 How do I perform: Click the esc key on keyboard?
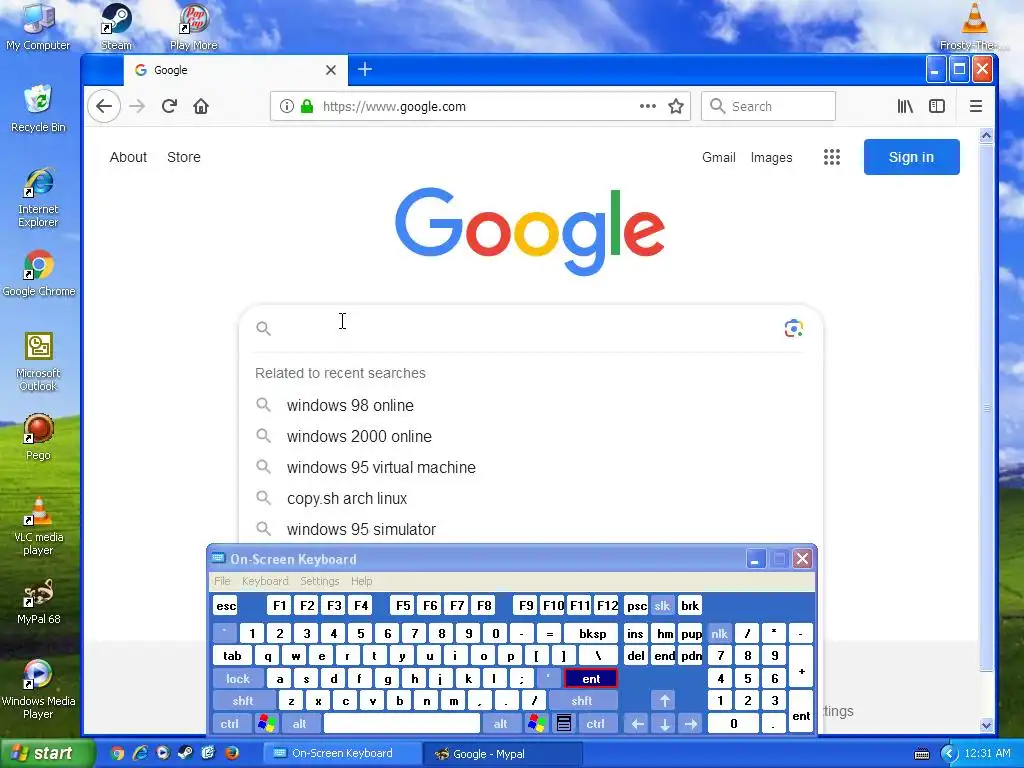[226, 606]
